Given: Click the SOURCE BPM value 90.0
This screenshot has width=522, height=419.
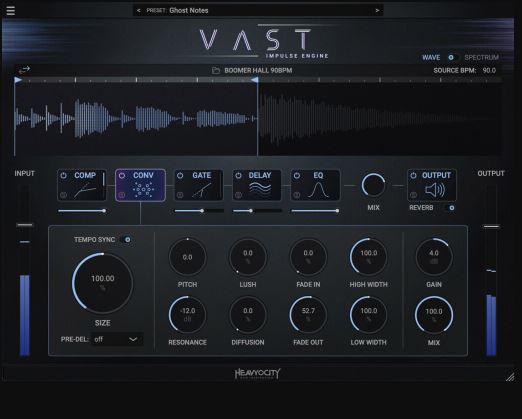Looking at the screenshot, I should coord(489,71).
